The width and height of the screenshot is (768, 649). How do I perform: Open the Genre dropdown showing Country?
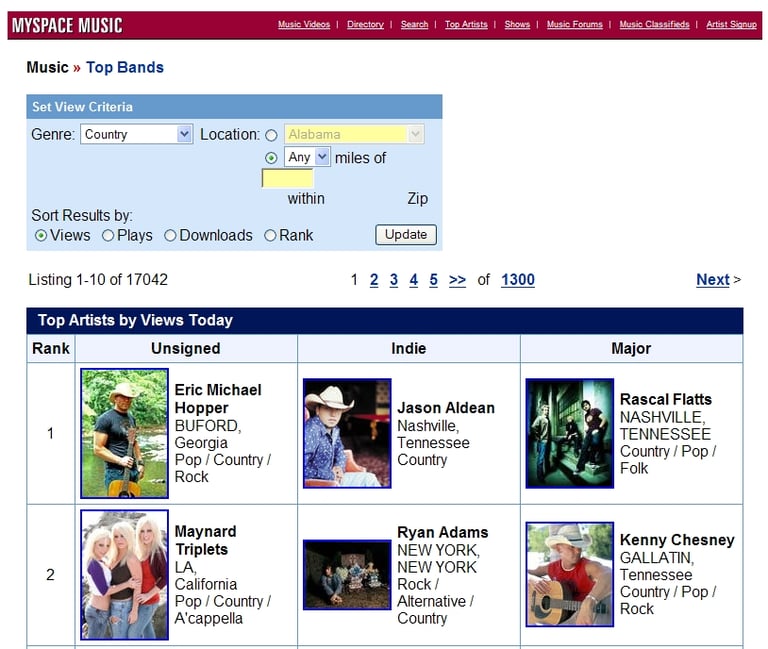pos(136,134)
